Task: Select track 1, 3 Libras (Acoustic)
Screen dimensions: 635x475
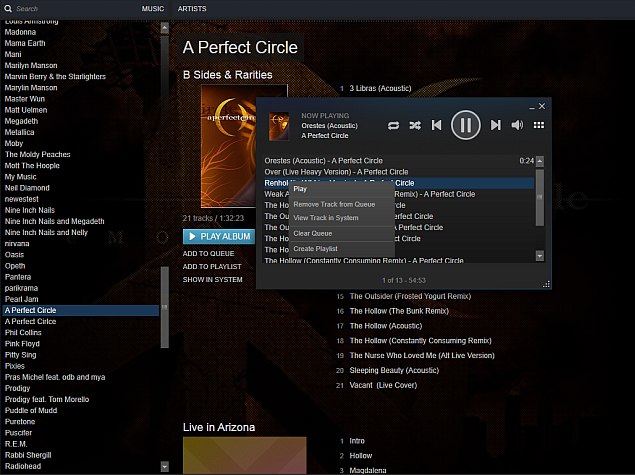Action: tap(380, 88)
